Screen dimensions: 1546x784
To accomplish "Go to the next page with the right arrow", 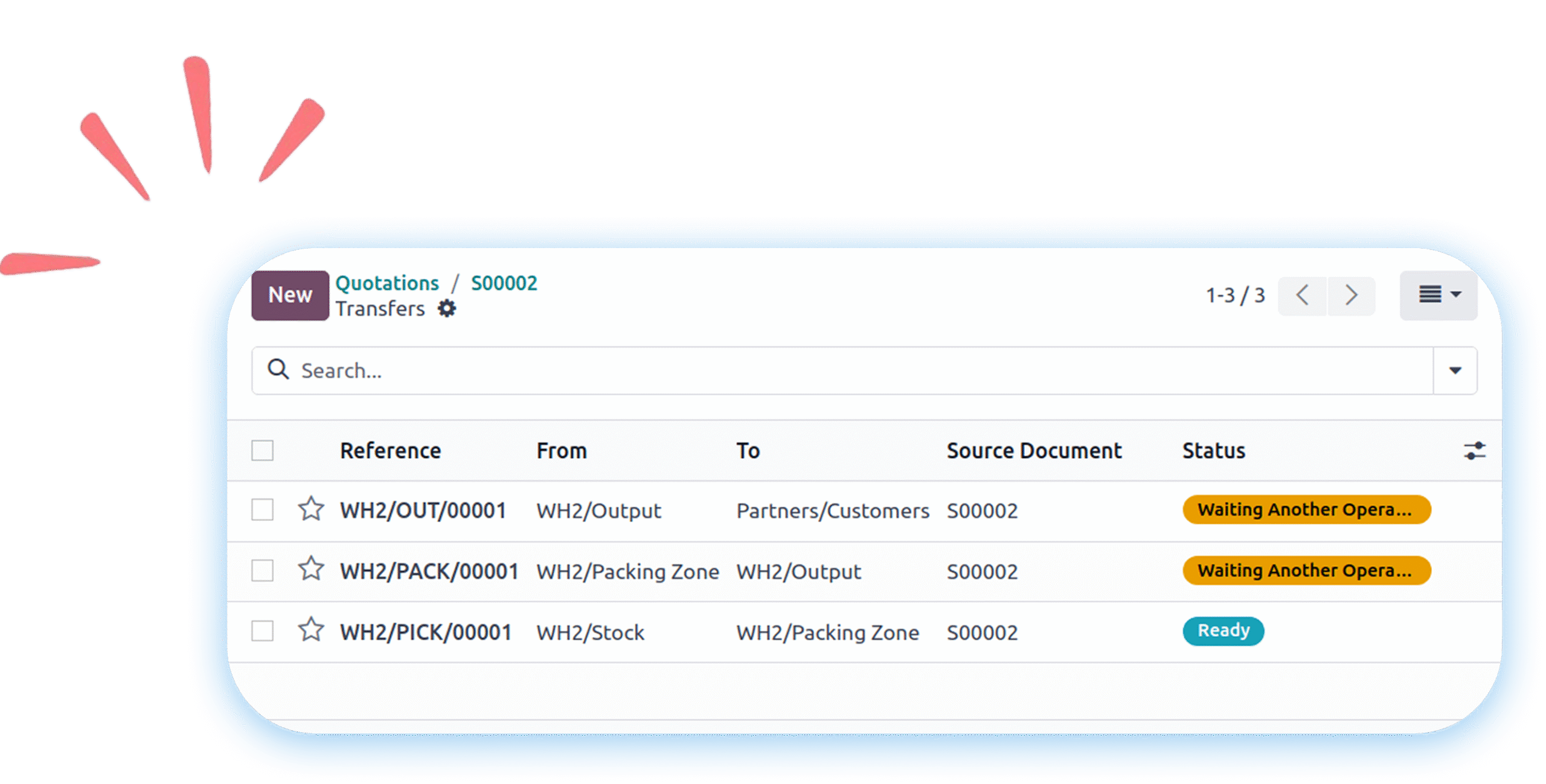I will [x=1351, y=296].
